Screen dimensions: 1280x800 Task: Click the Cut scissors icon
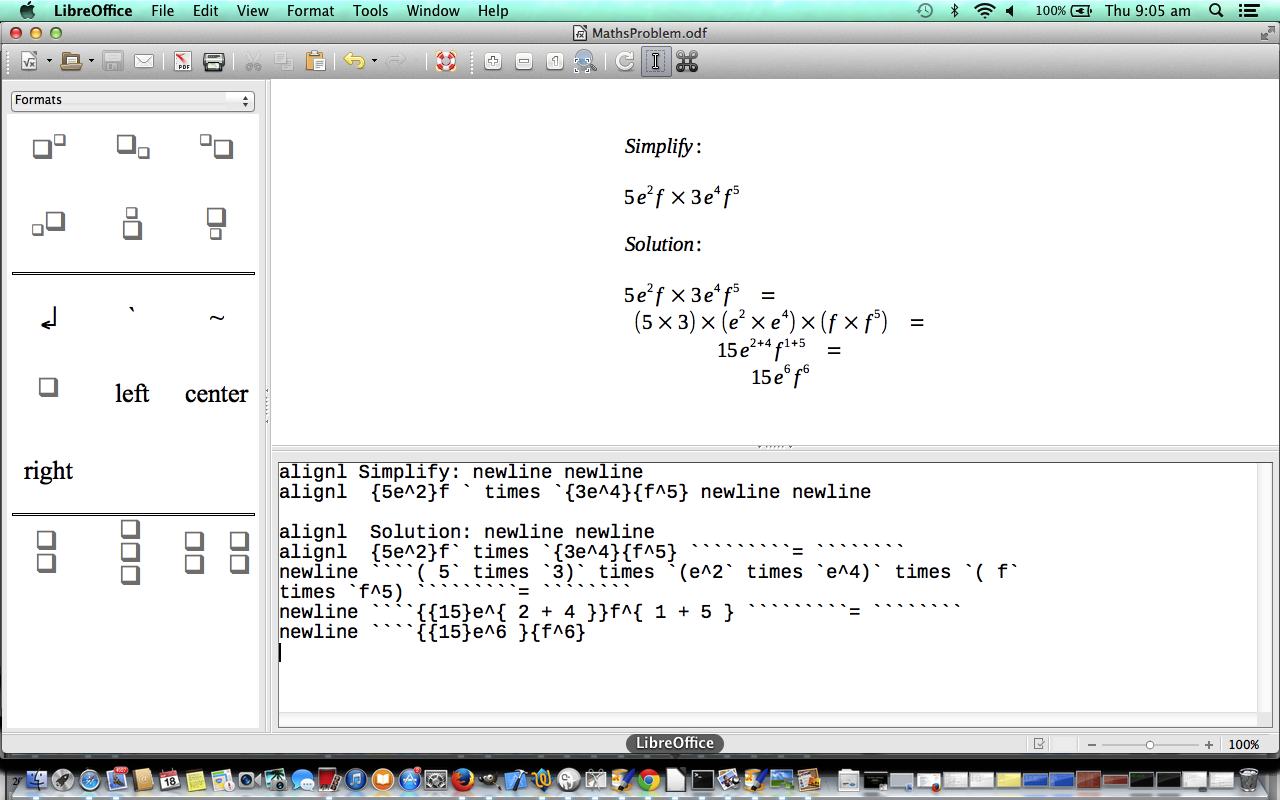pyautogui.click(x=253, y=62)
